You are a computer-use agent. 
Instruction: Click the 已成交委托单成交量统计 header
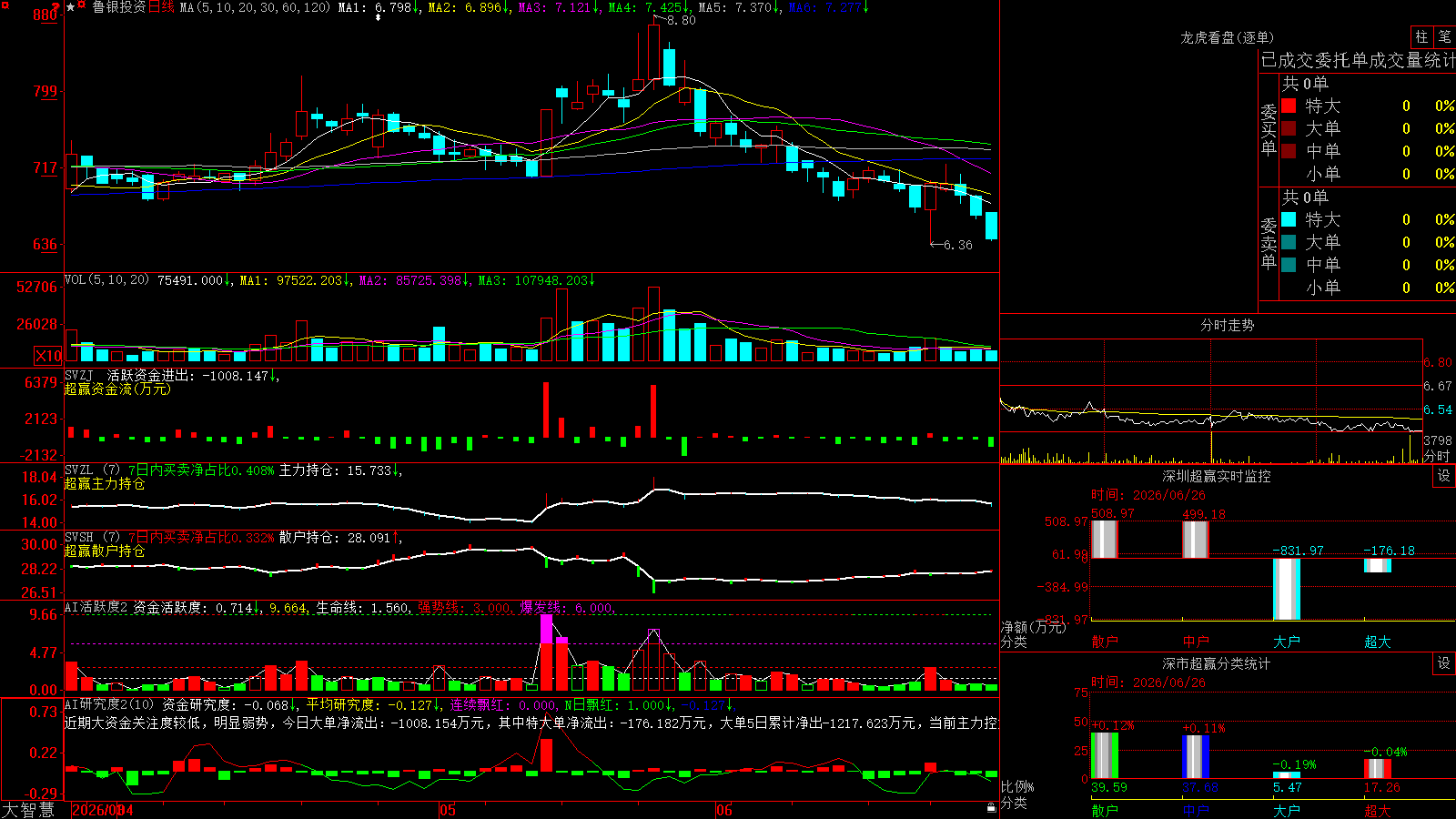coord(1358,60)
